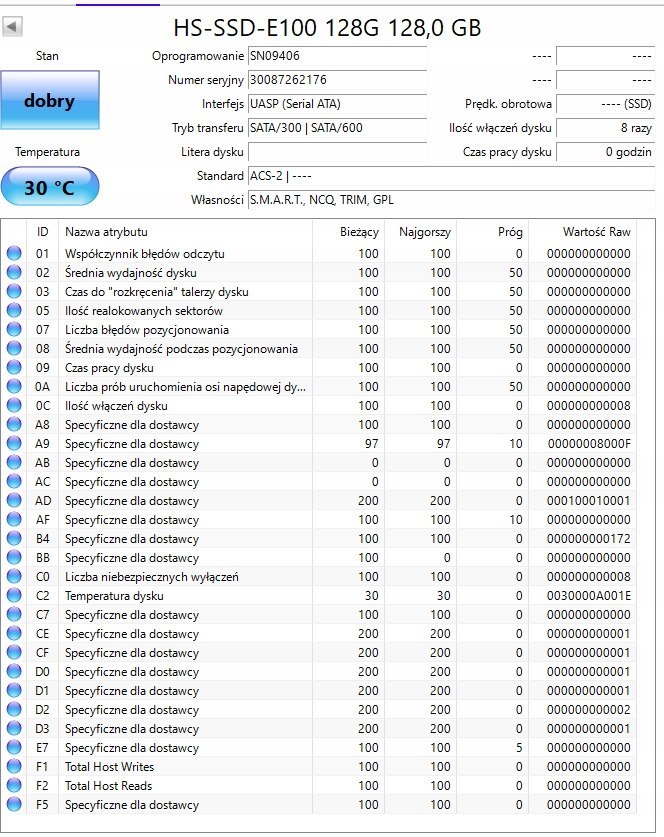The height and width of the screenshot is (837, 664).
Task: Click the 'Próg' column header
Action: click(x=509, y=232)
